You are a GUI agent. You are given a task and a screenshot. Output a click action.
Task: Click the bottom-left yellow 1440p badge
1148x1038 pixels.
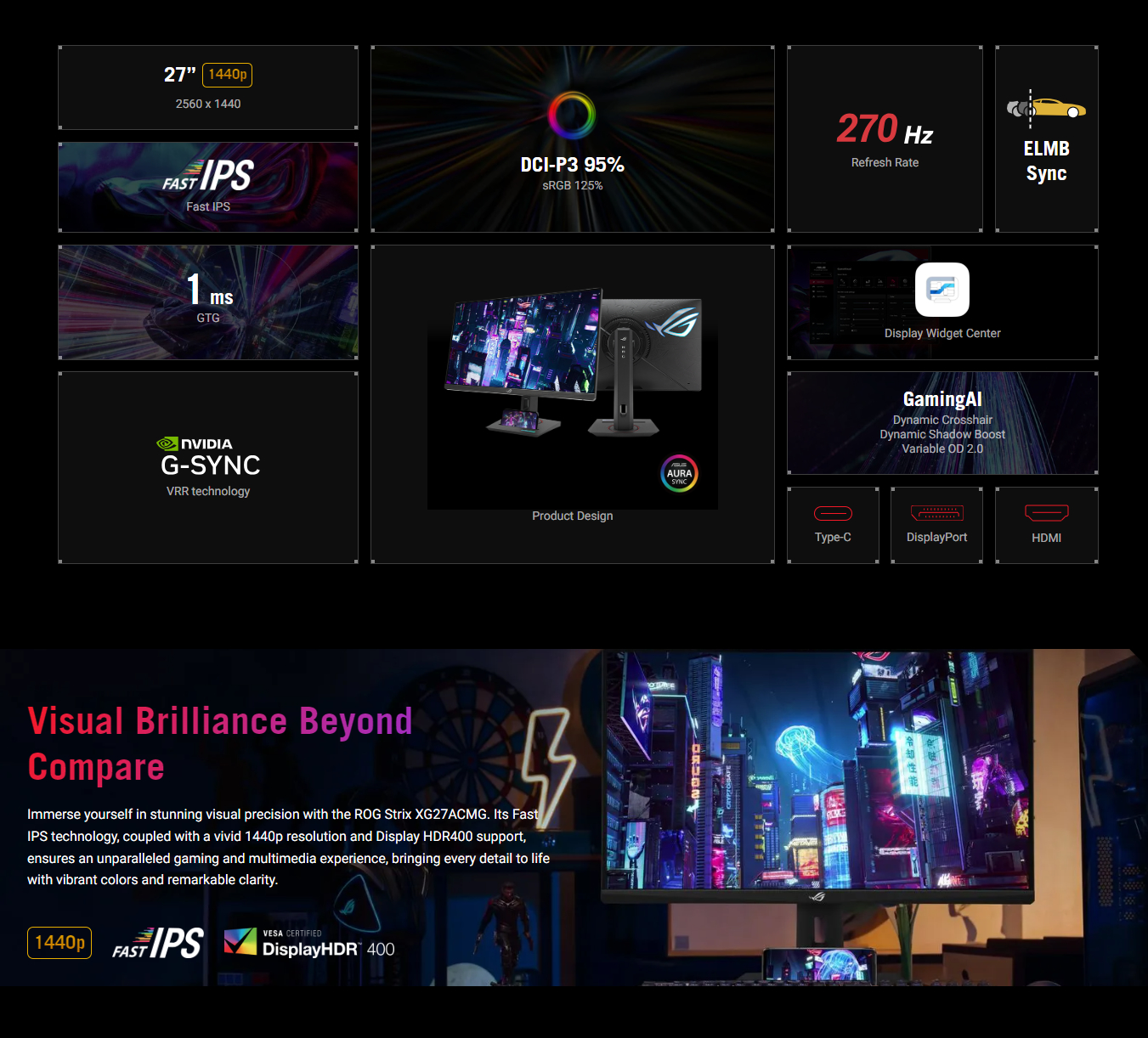point(59,943)
